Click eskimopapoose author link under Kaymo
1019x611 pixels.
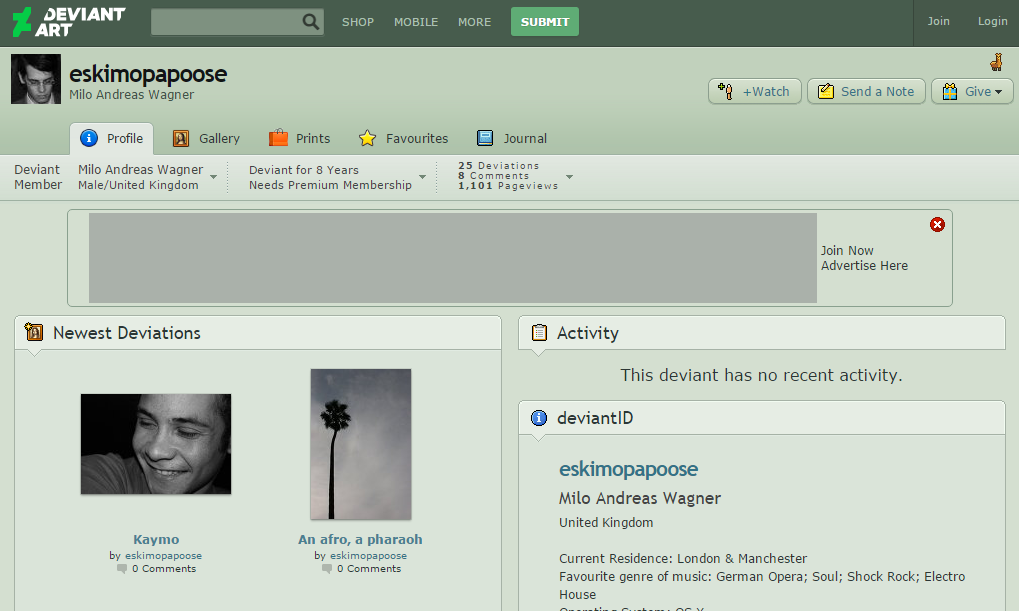tap(163, 556)
